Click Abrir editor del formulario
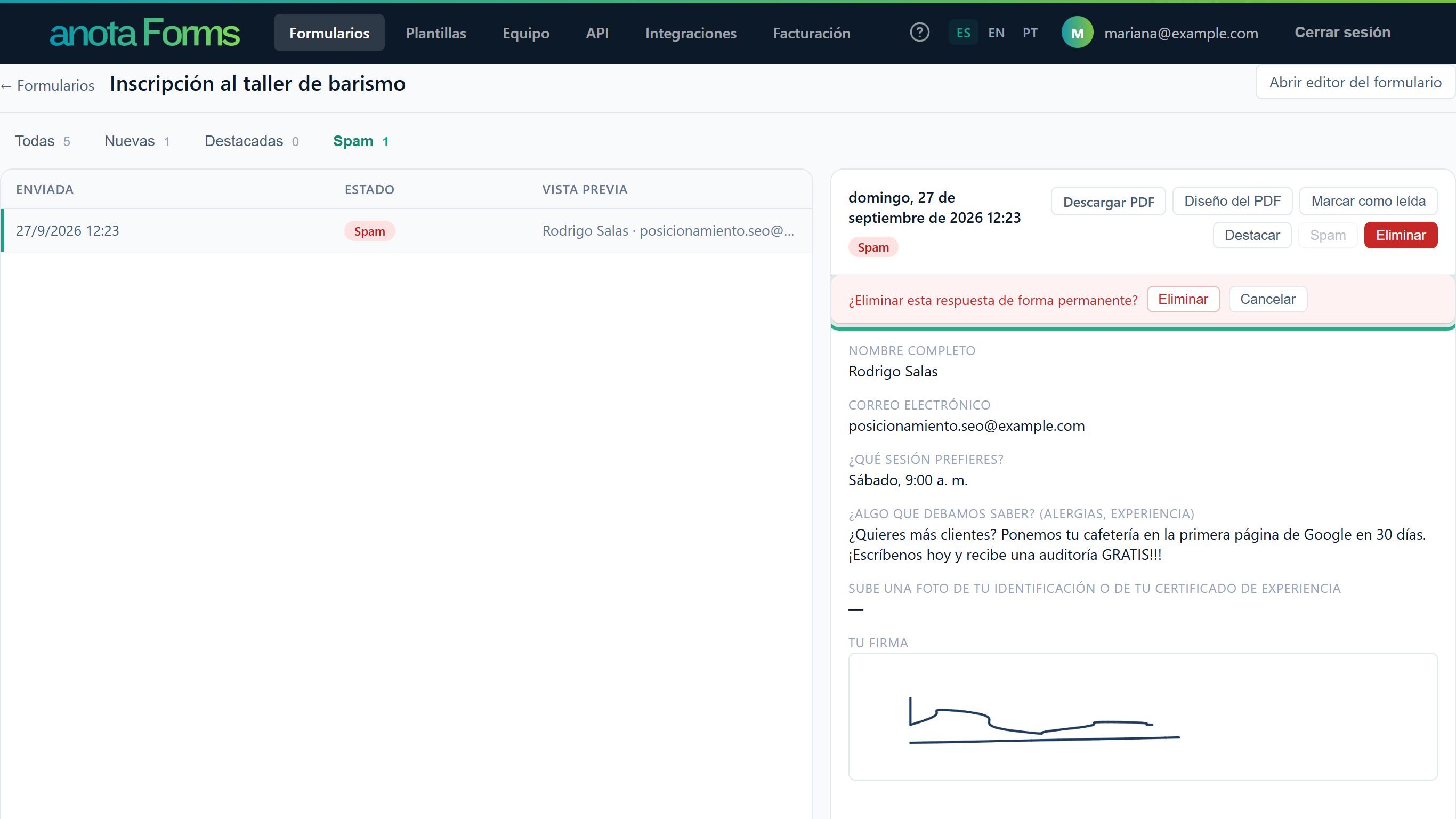Image resolution: width=1456 pixels, height=819 pixels. 1355,83
